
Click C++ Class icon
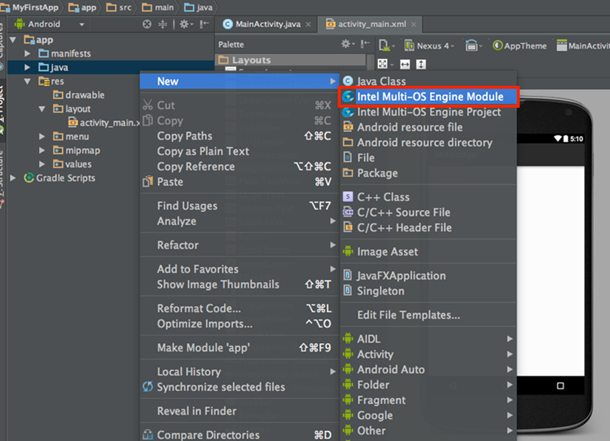[x=348, y=197]
